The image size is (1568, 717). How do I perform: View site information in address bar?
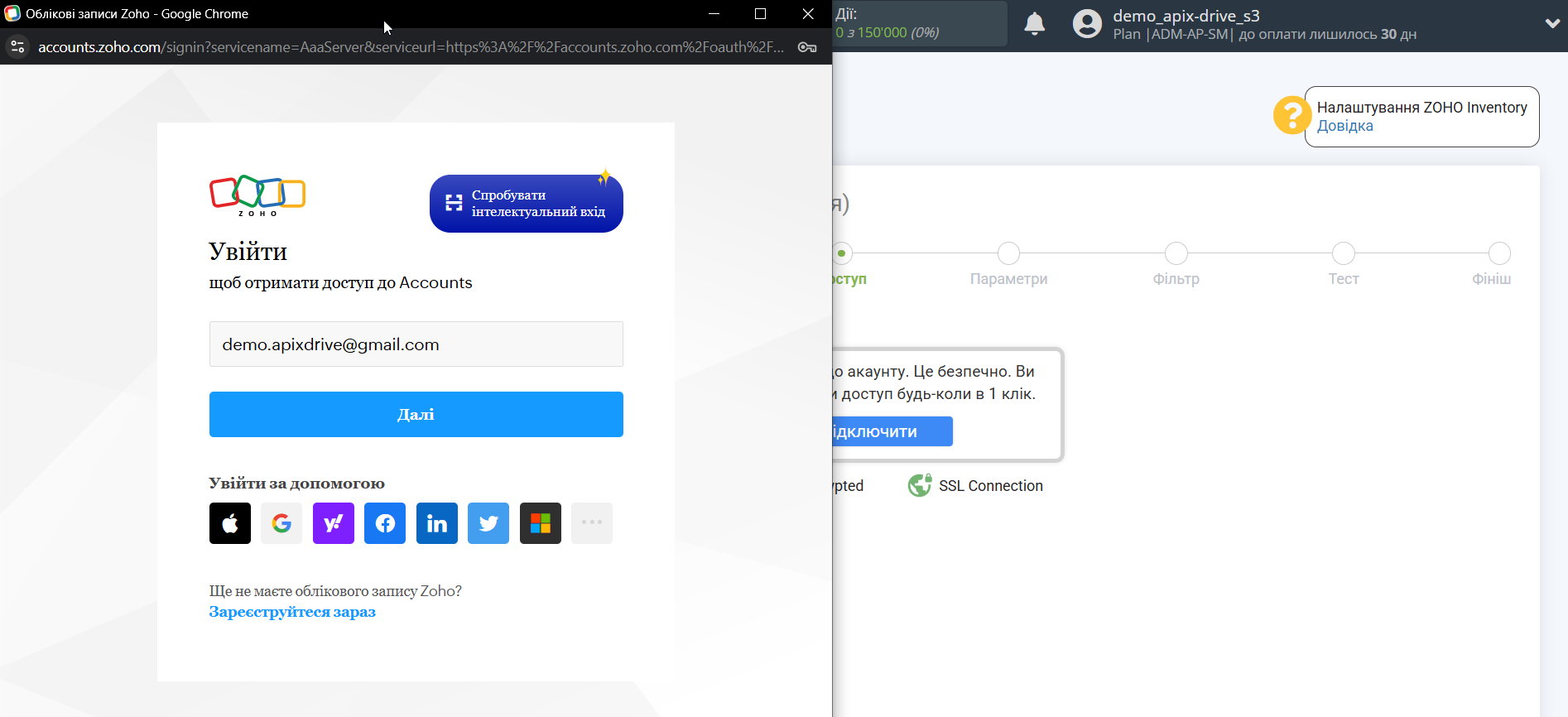(x=17, y=47)
